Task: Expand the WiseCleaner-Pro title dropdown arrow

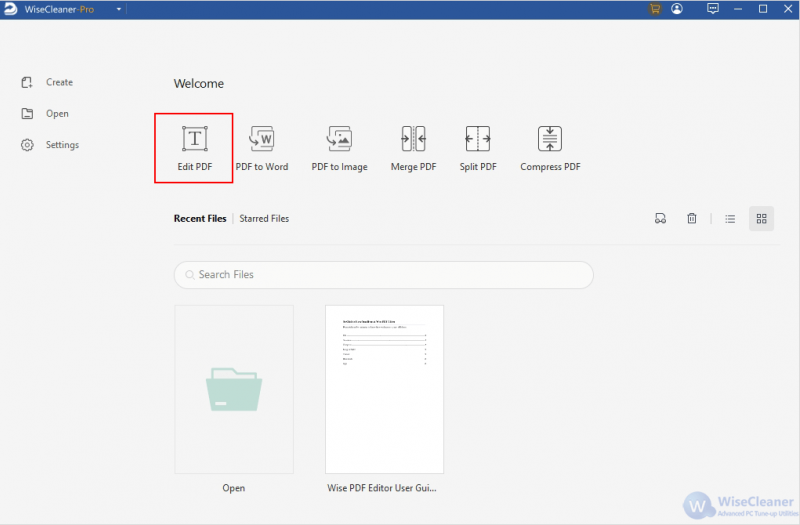Action: (118, 9)
